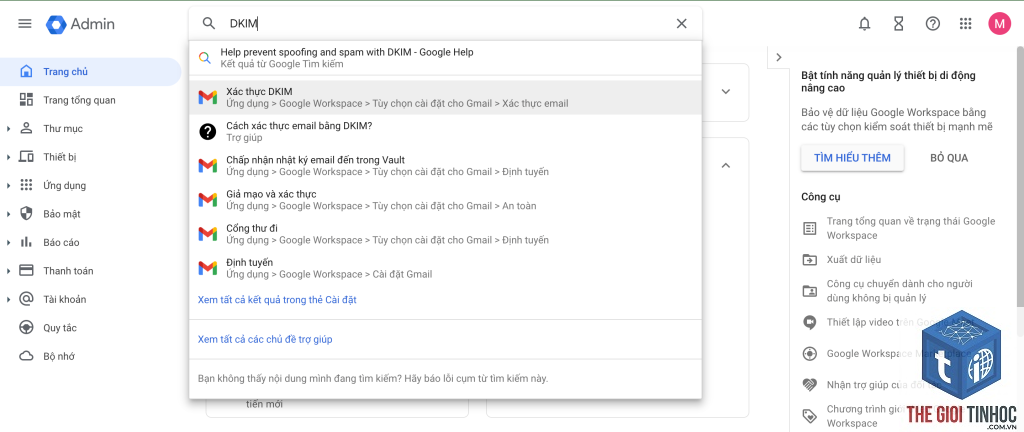This screenshot has width=1024, height=432.
Task: Expand the Báo cáo menu arrow
Action: [8, 243]
